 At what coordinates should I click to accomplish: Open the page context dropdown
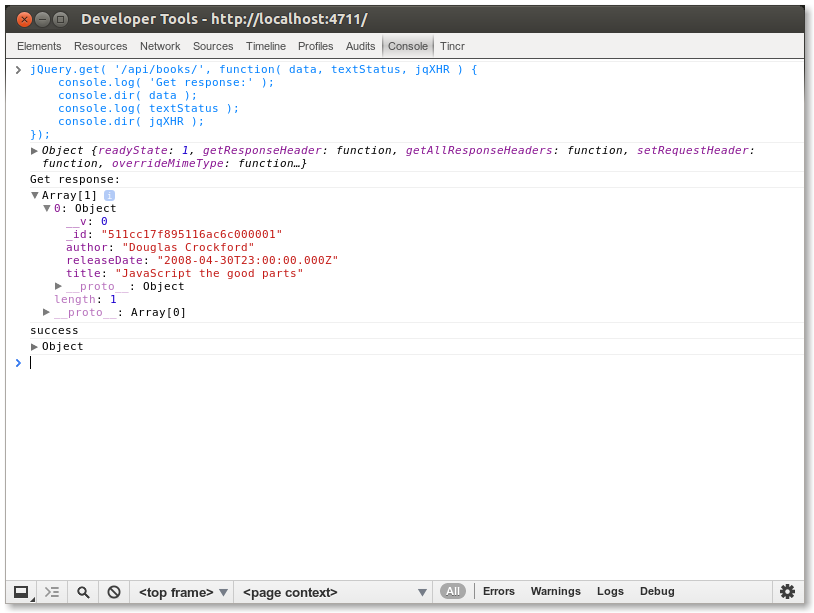coord(335,592)
